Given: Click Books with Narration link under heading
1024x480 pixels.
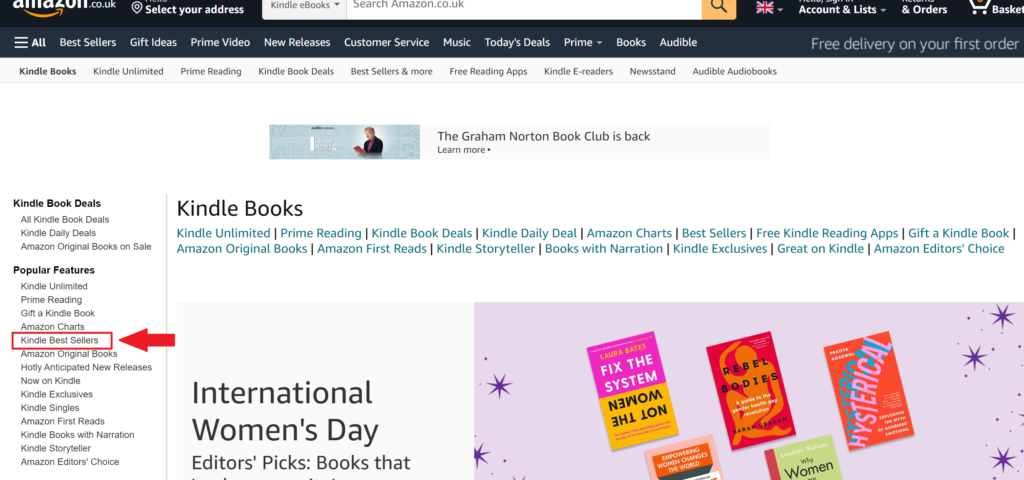Looking at the screenshot, I should 603,249.
